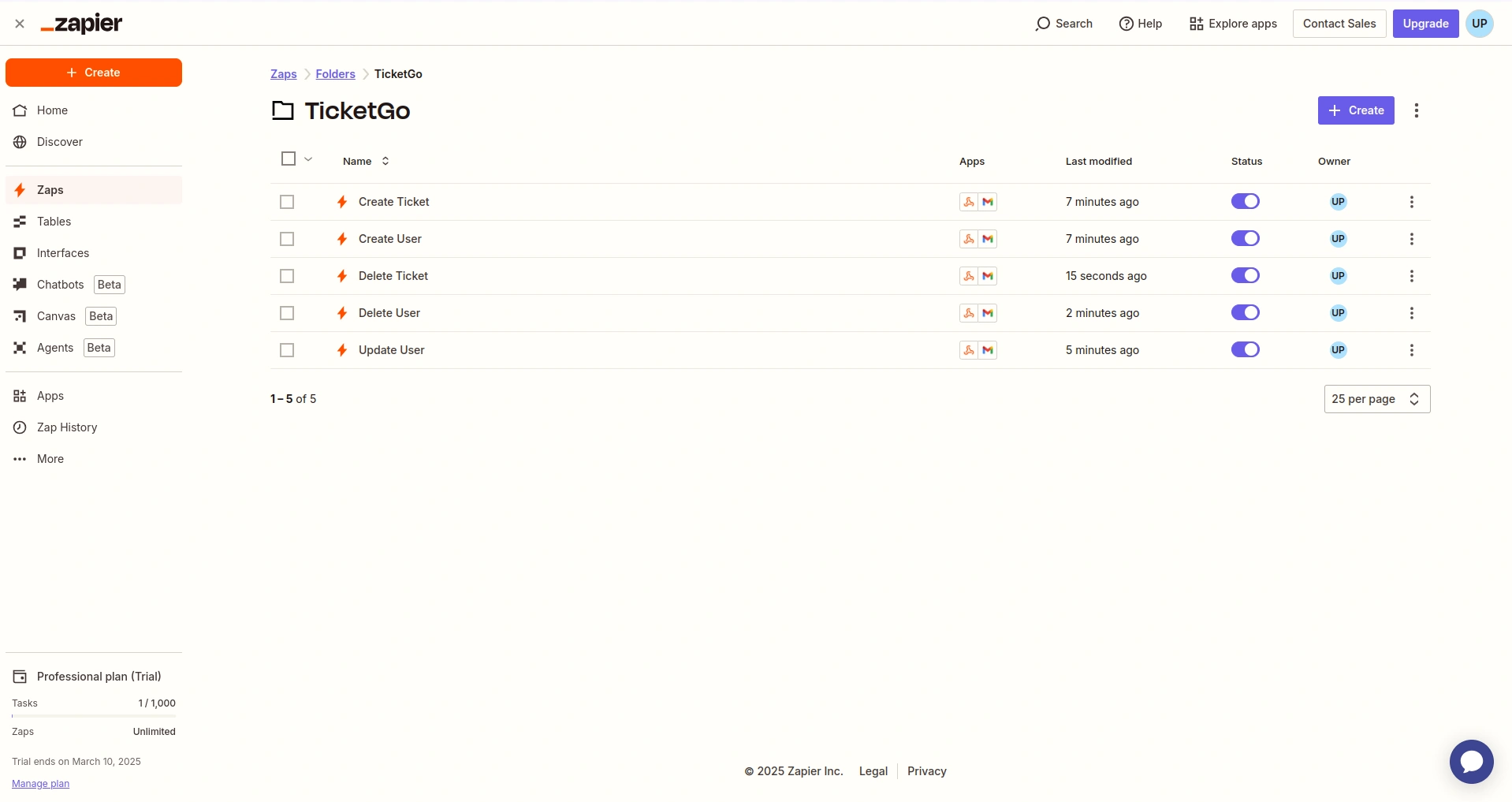1512x802 pixels.
Task: Check the Create User row checkbox
Action: pyautogui.click(x=286, y=239)
